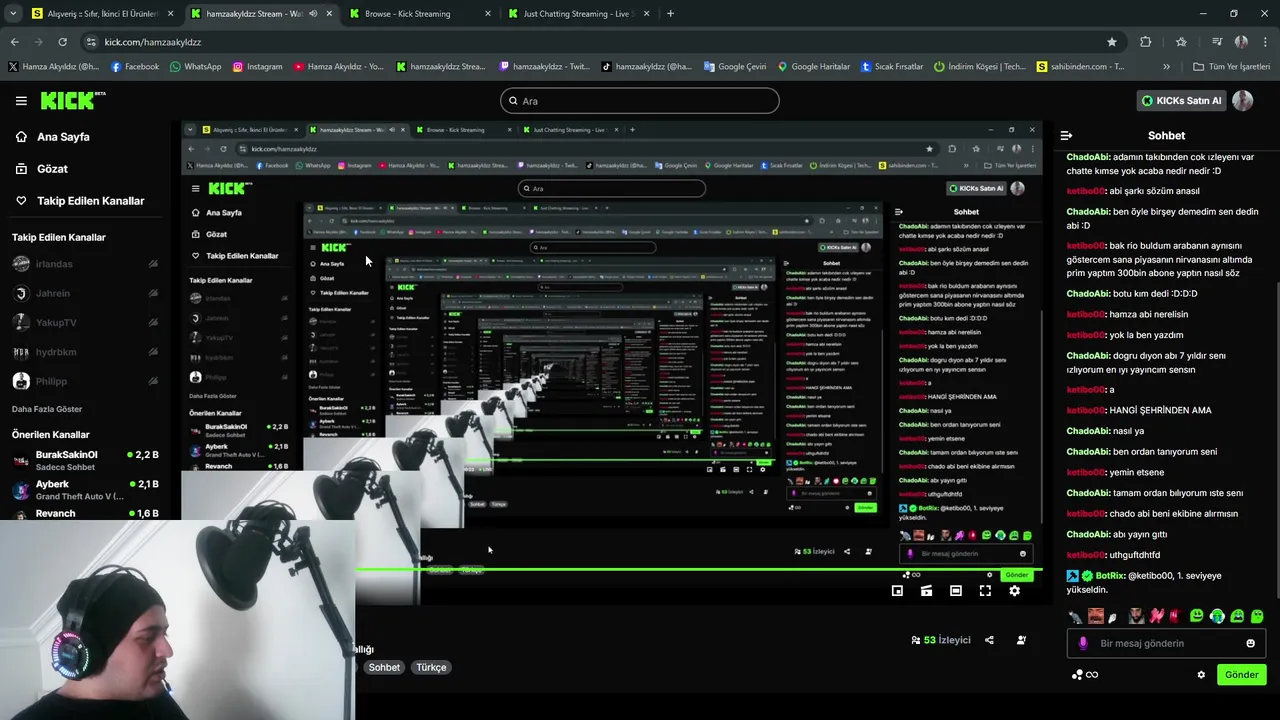Image resolution: width=1280 pixels, height=720 pixels.
Task: Expand Daha Fazla Göster in followed channels
Action: [x=47, y=409]
